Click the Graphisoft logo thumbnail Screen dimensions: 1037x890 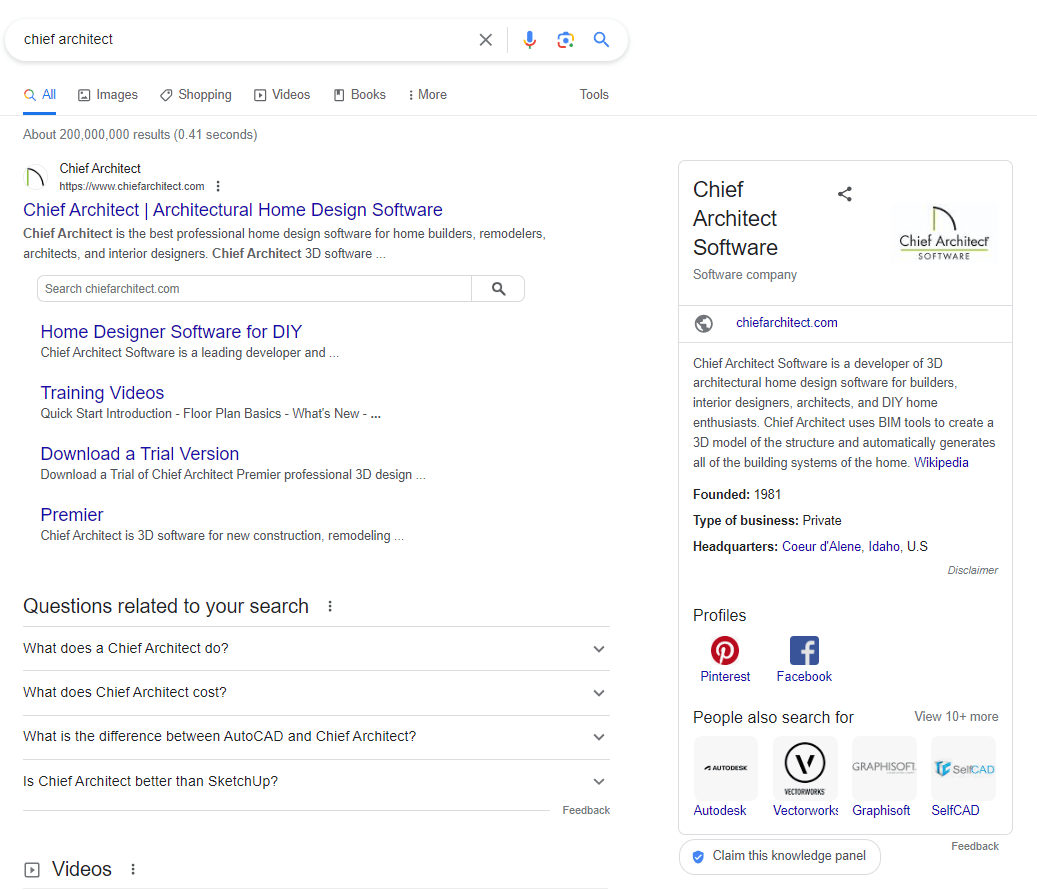pos(884,768)
